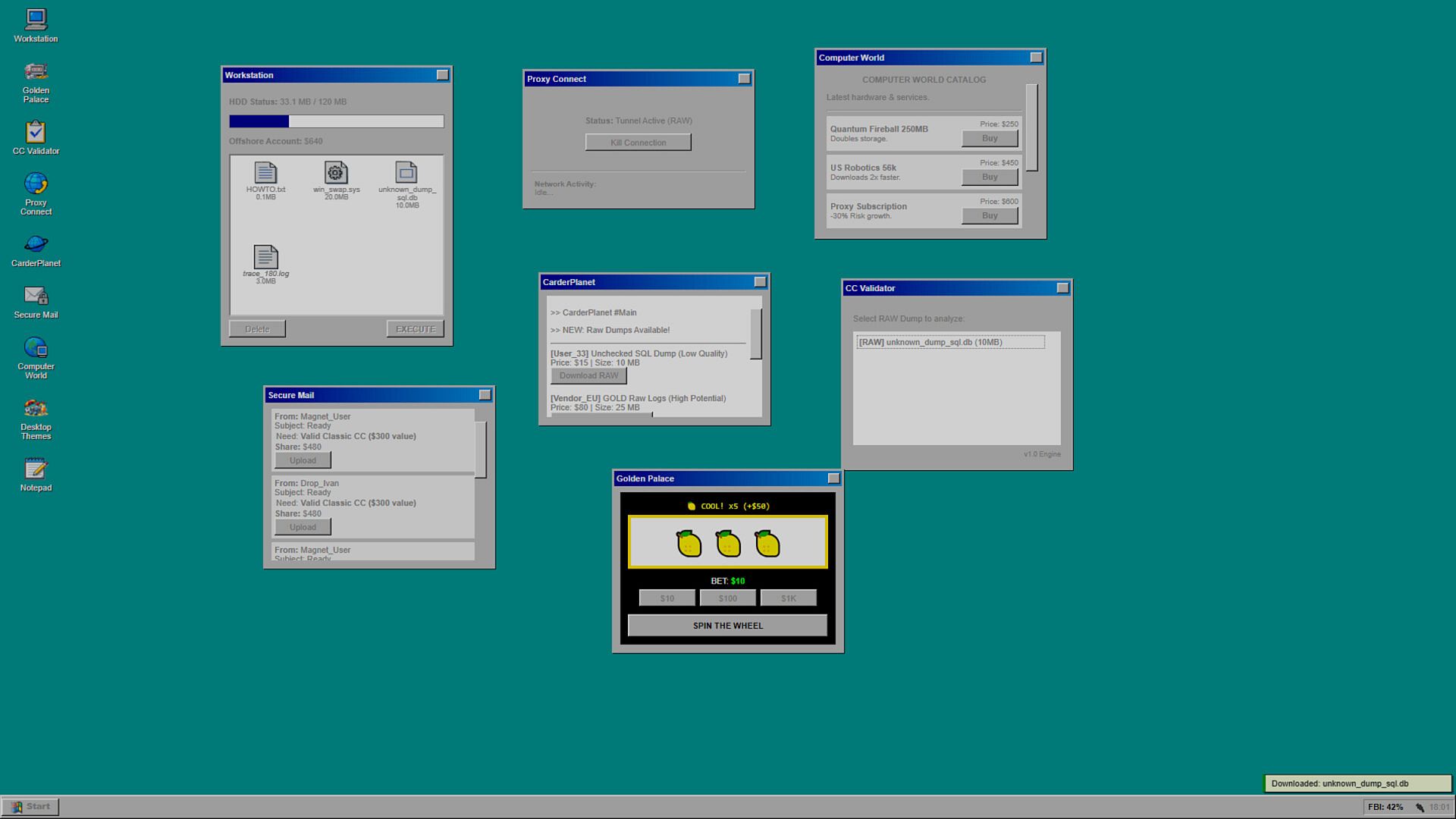This screenshot has height=819, width=1456.
Task: Select the $100 bet option
Action: tap(727, 598)
